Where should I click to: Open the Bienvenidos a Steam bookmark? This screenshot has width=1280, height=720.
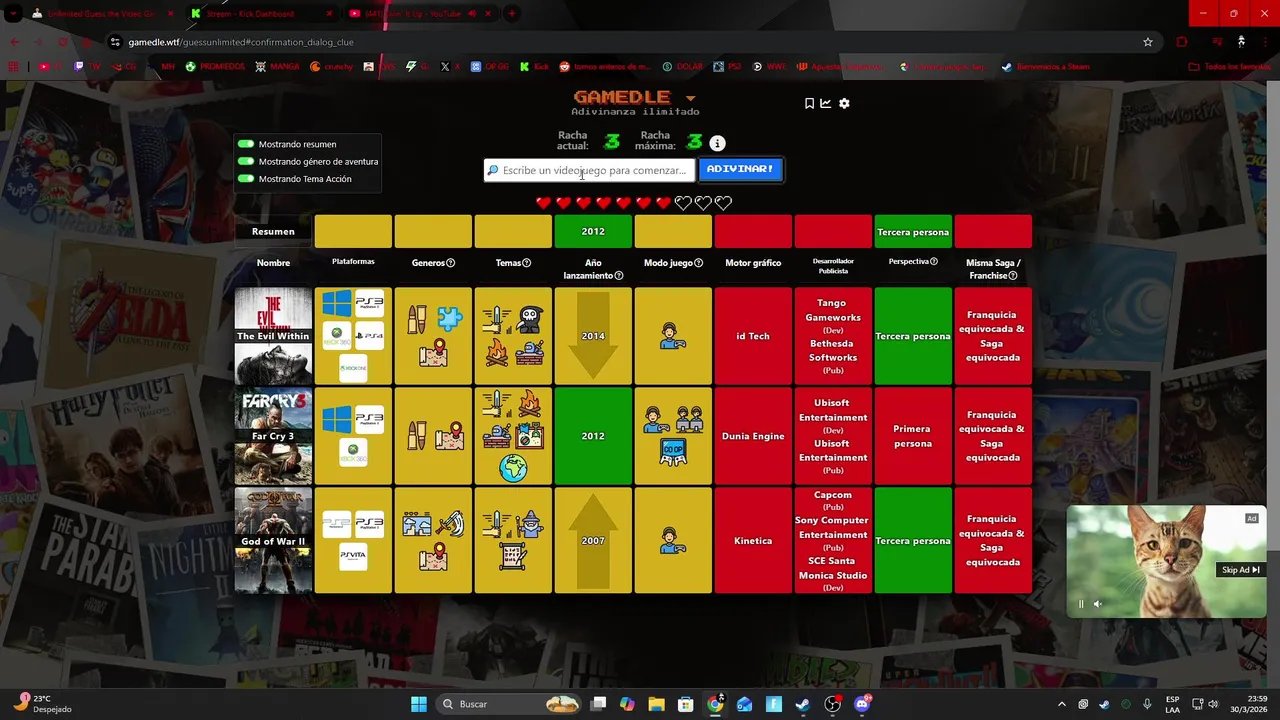1045,67
